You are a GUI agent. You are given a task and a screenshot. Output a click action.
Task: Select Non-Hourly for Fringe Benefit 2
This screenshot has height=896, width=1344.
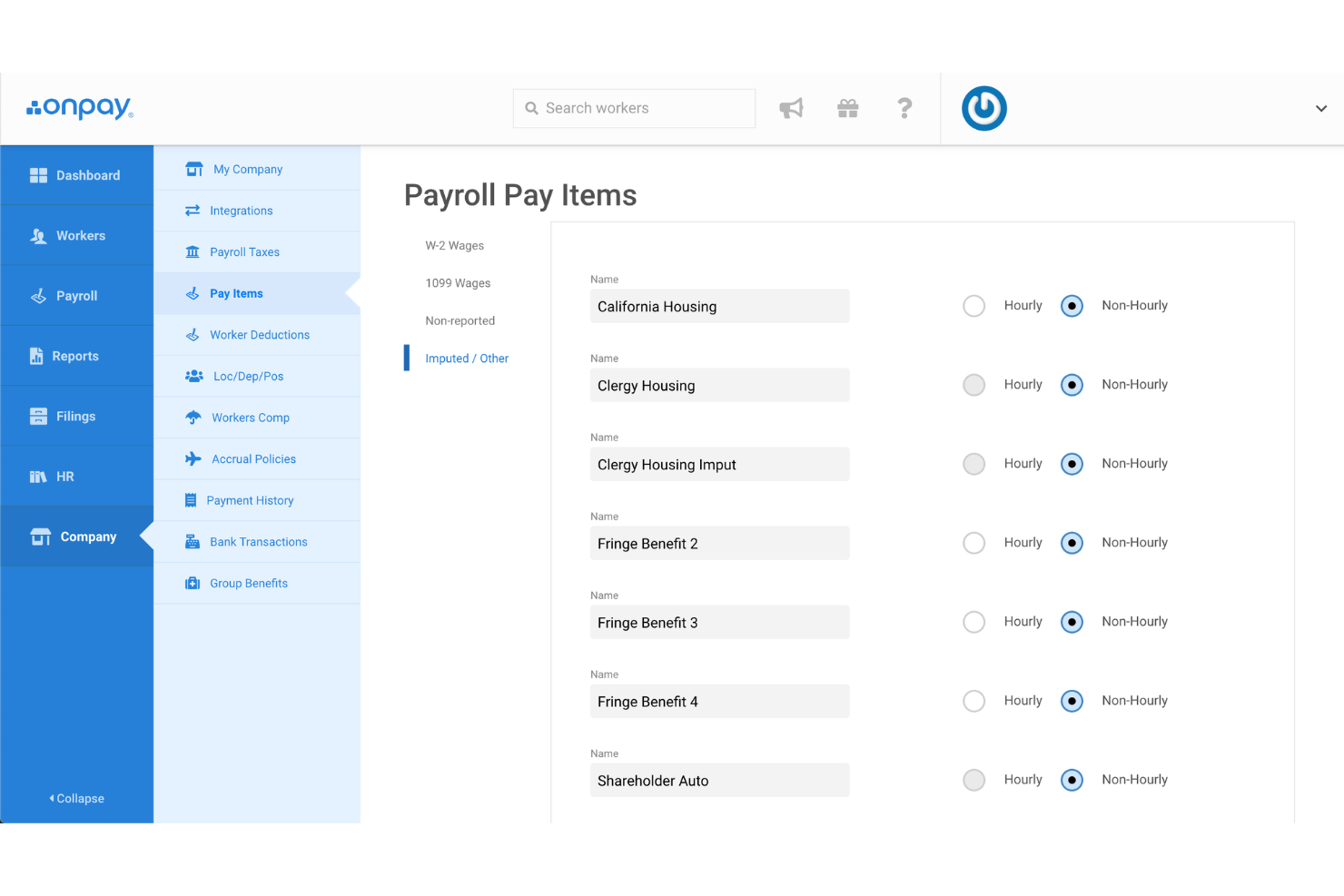[1072, 543]
